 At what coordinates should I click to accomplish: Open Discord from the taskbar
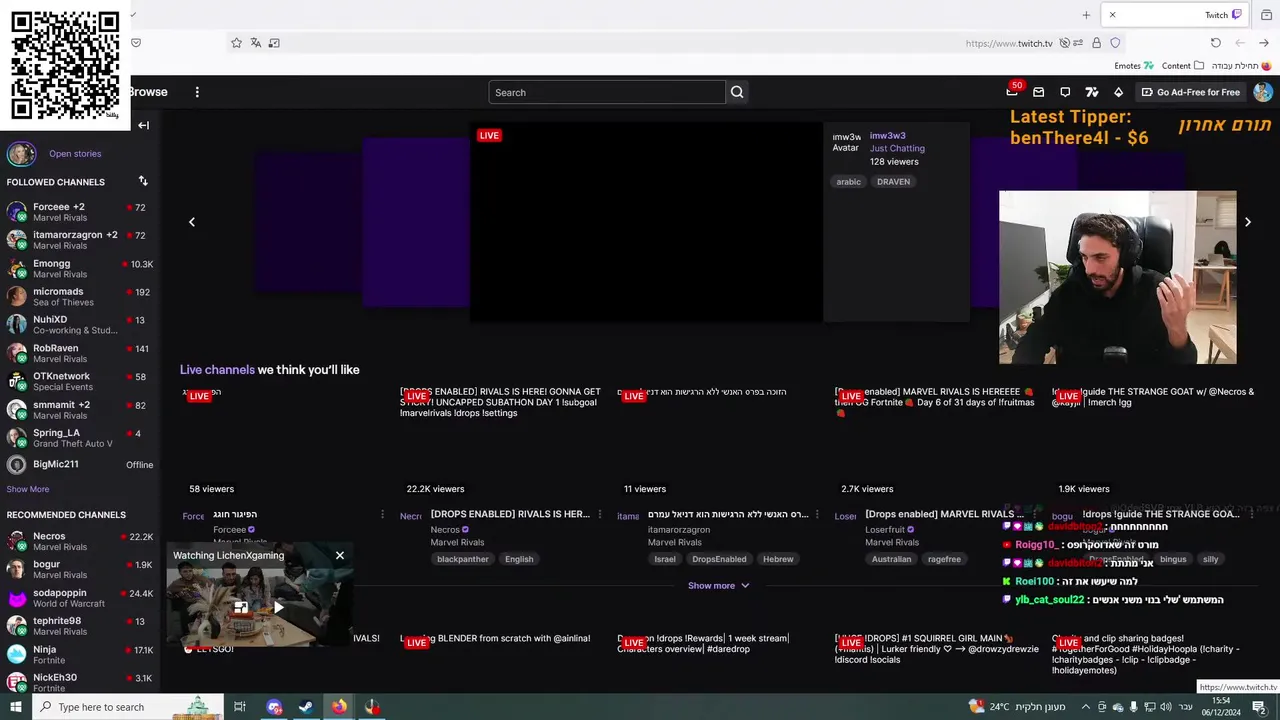point(274,707)
